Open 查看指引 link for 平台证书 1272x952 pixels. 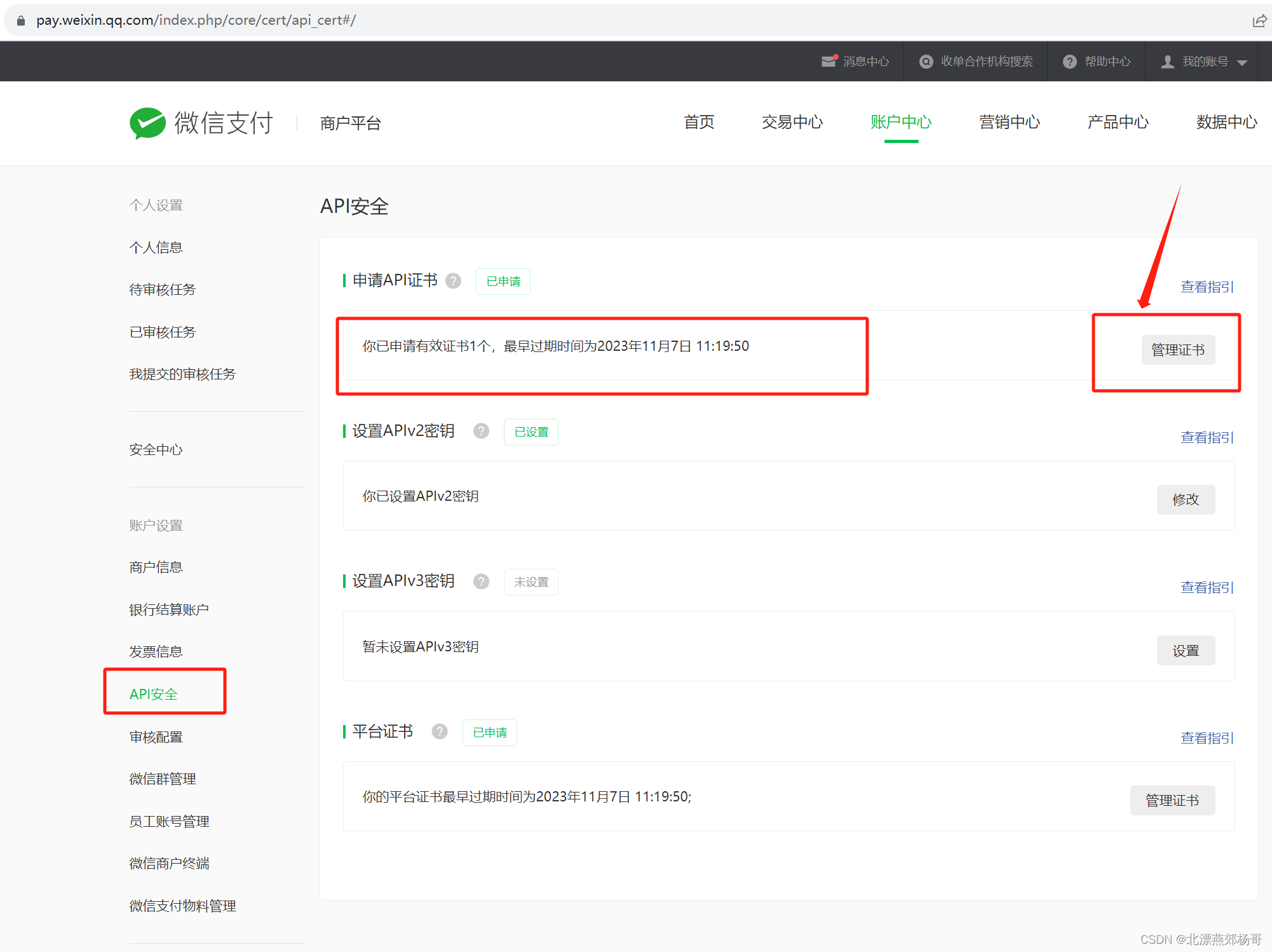[1207, 738]
